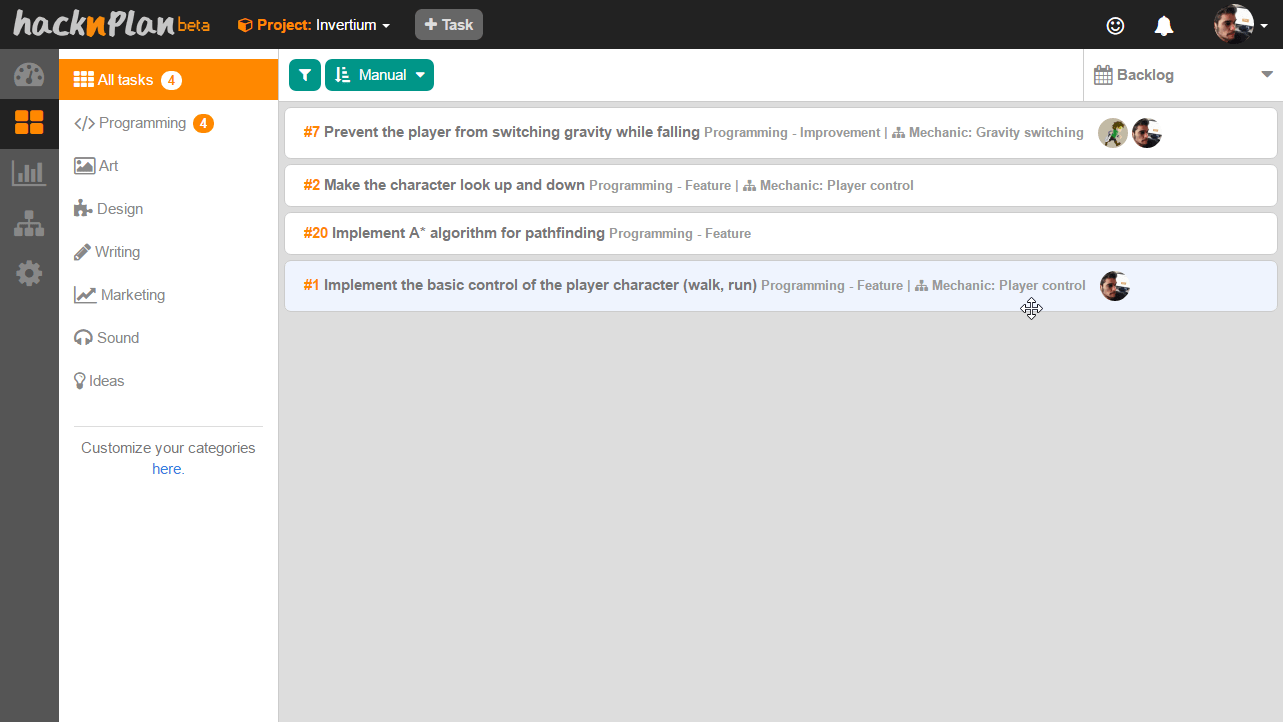1283x722 pixels.
Task: Open project settings gear icon
Action: (x=29, y=273)
